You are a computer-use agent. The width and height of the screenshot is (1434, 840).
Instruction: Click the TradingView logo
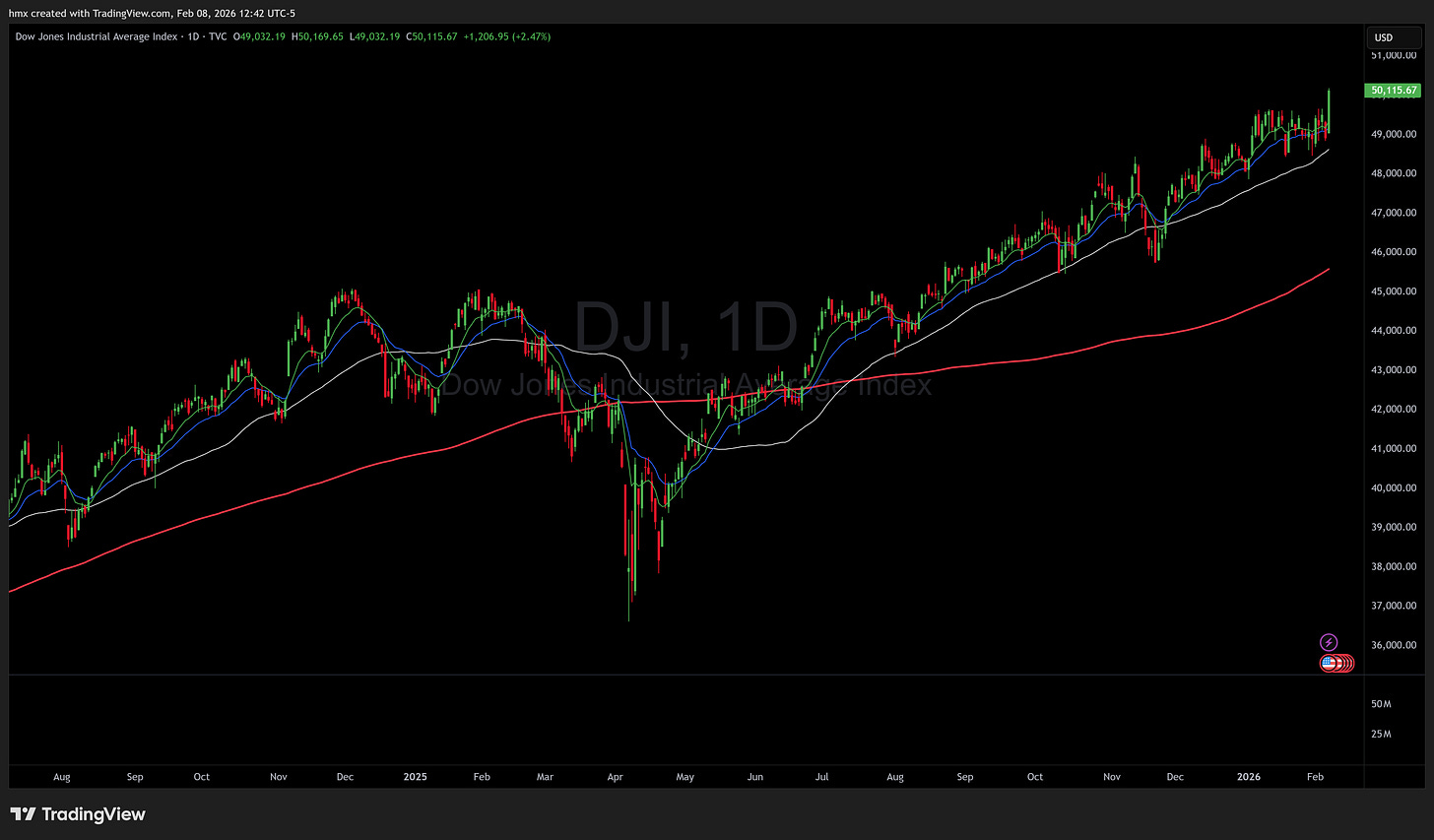point(78,814)
